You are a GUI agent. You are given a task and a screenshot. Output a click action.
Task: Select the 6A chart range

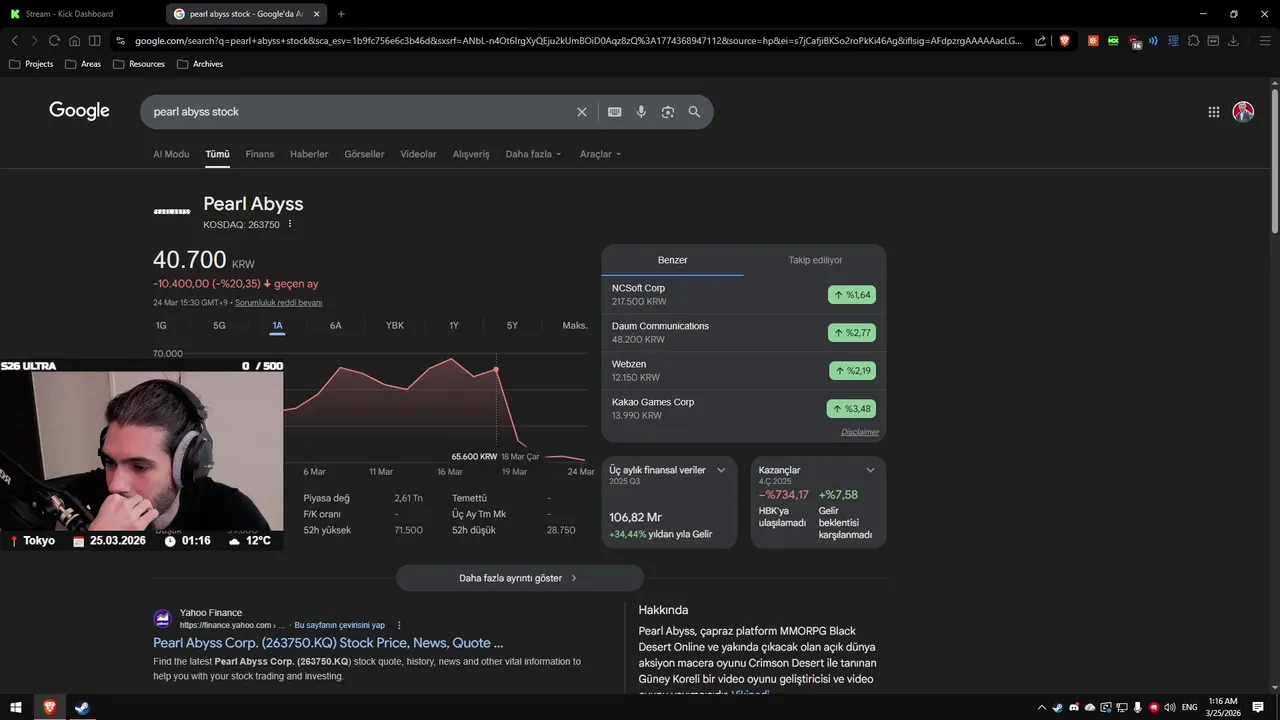pyautogui.click(x=336, y=325)
